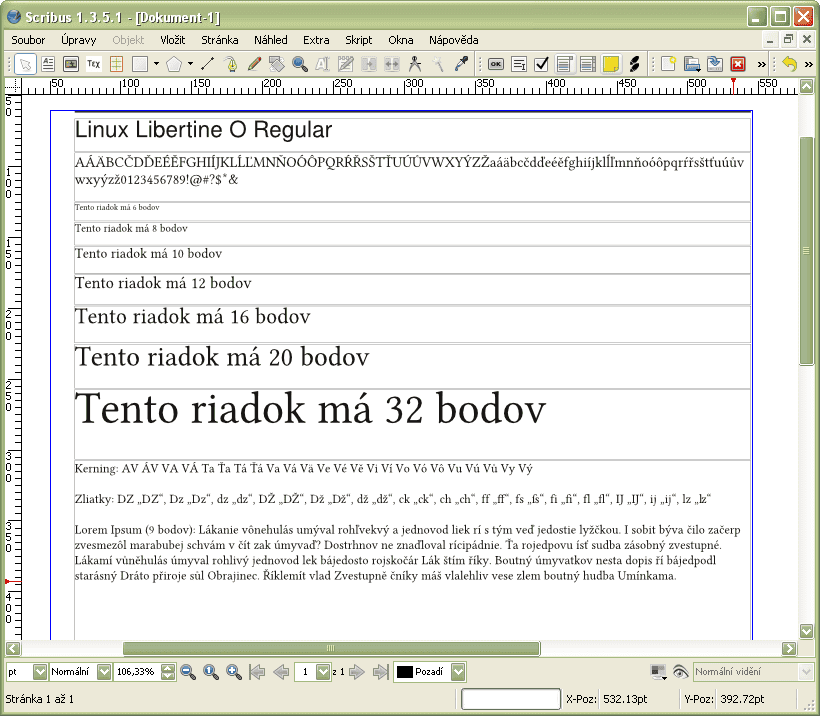
Task: Toggle color management monitor icon
Action: (658, 672)
